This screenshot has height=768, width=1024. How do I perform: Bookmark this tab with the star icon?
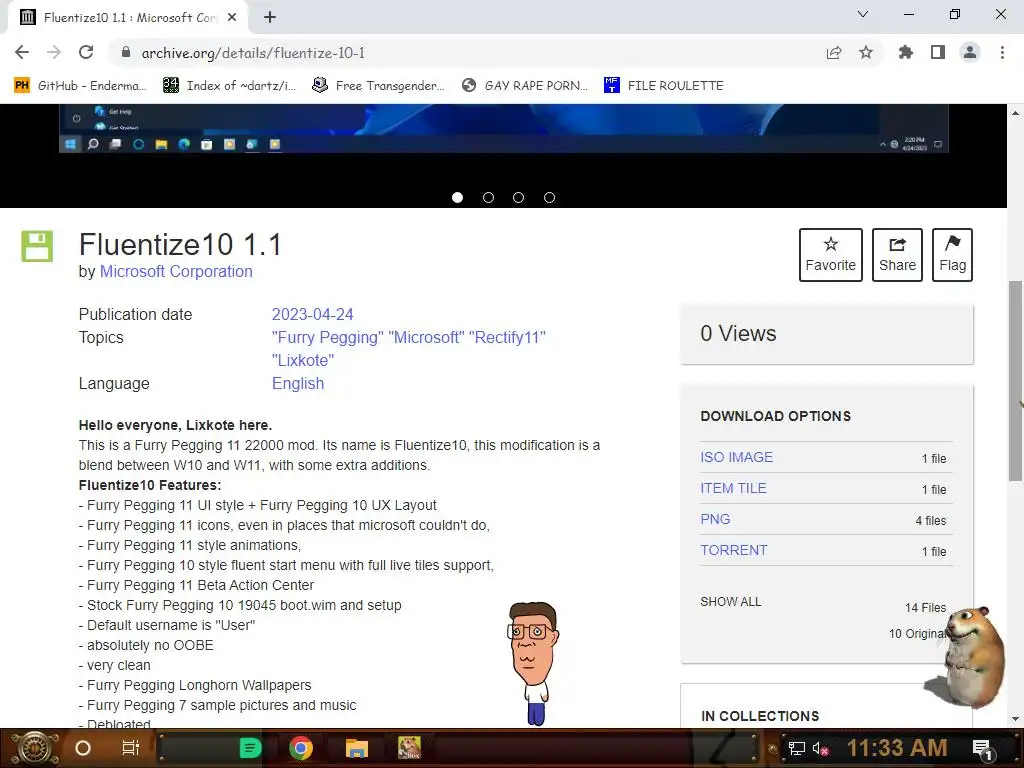point(866,52)
